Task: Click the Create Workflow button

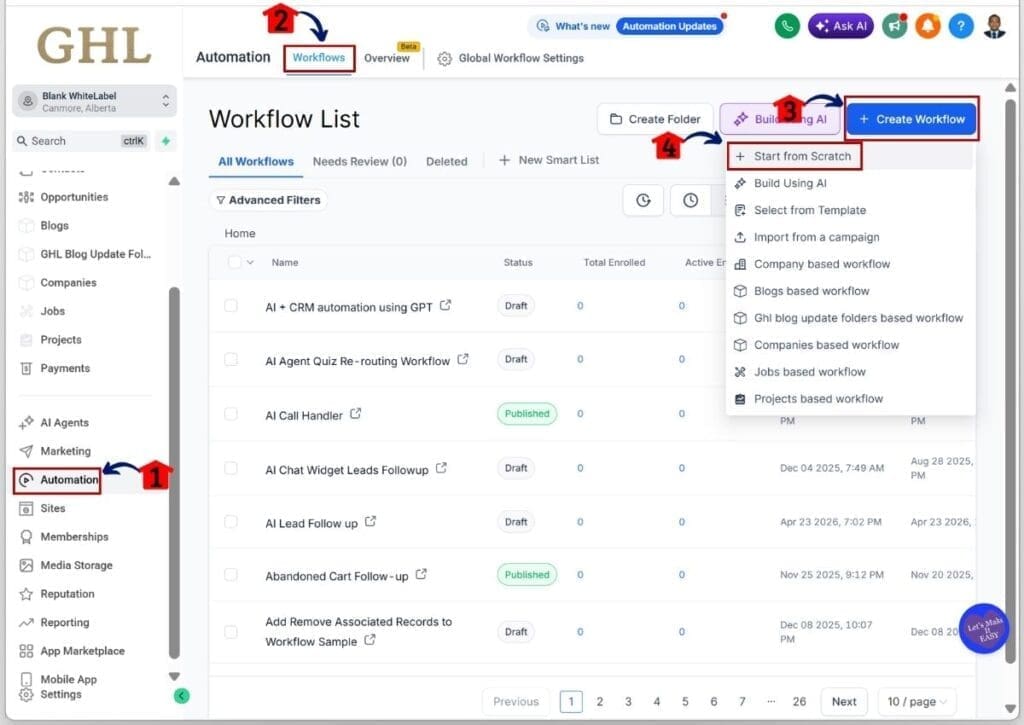Action: [x=912, y=119]
